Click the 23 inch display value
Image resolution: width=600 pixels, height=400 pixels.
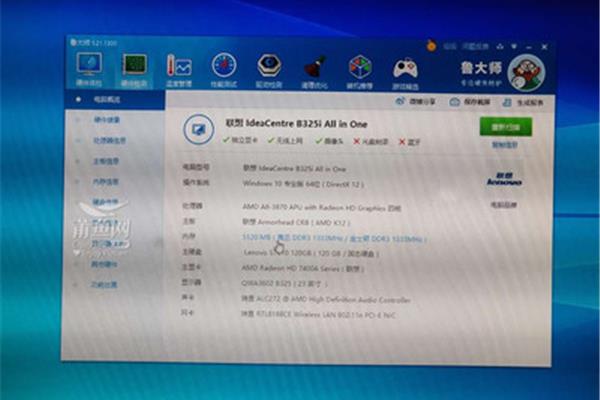pos(284,284)
